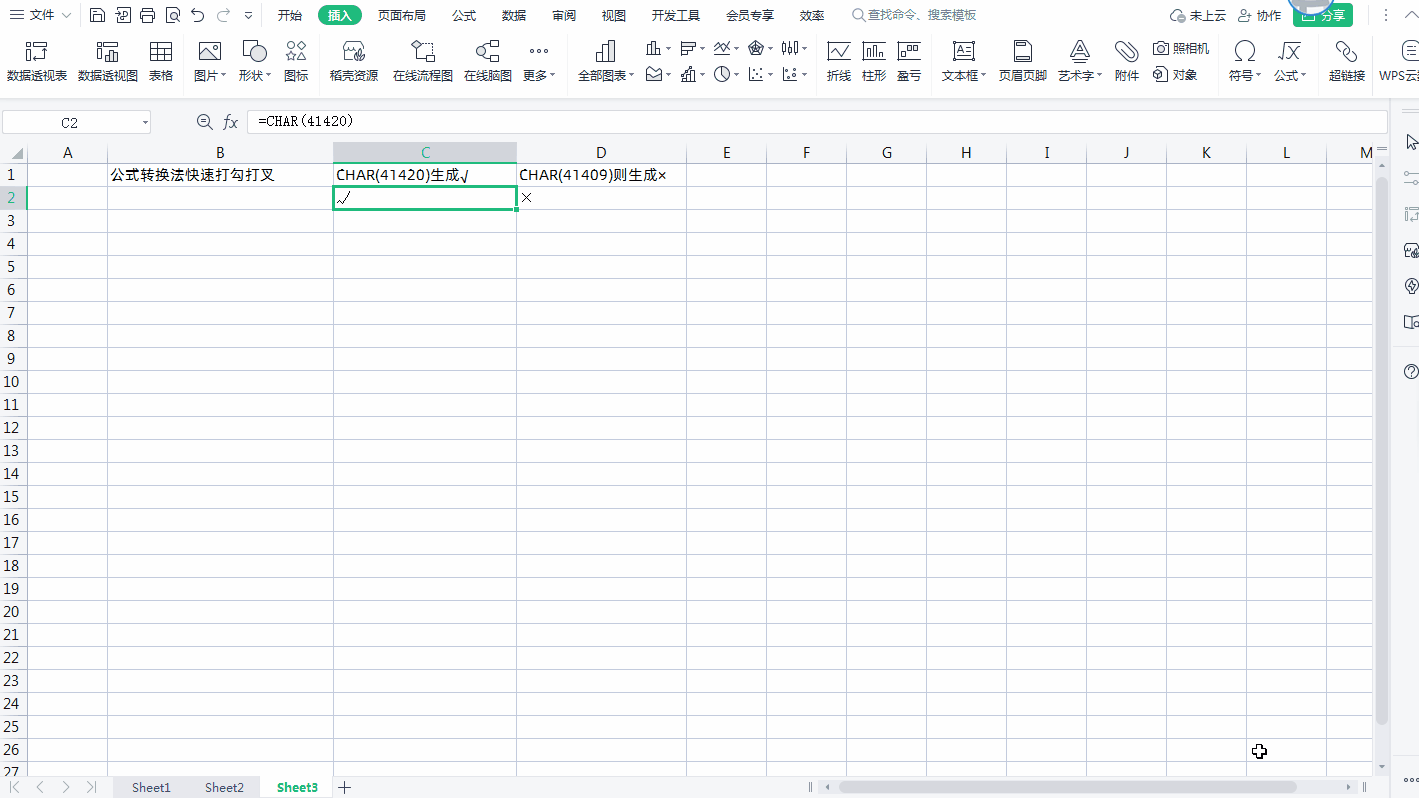Insert a table (表格)
The width and height of the screenshot is (1419, 798).
(x=161, y=61)
